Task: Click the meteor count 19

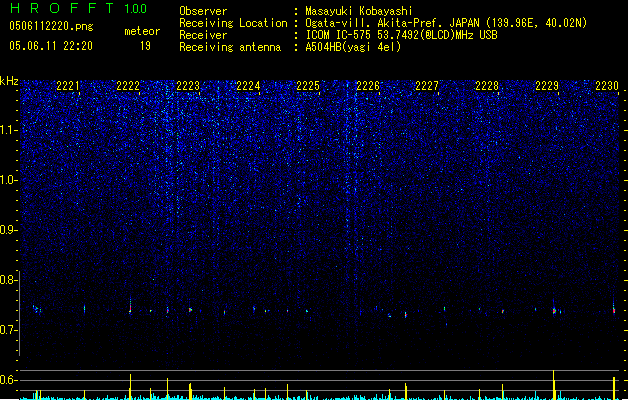Action: pyautogui.click(x=145, y=46)
